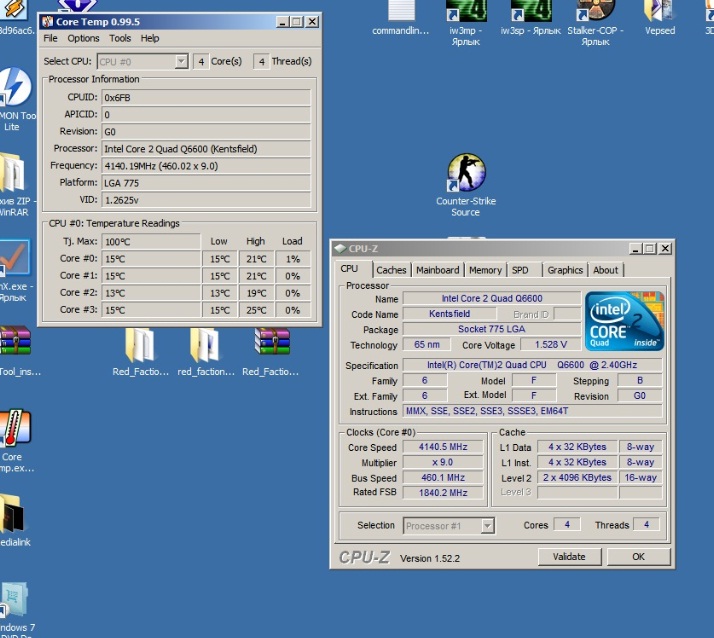Select the CPU tab in CPU-Z

(x=349, y=269)
